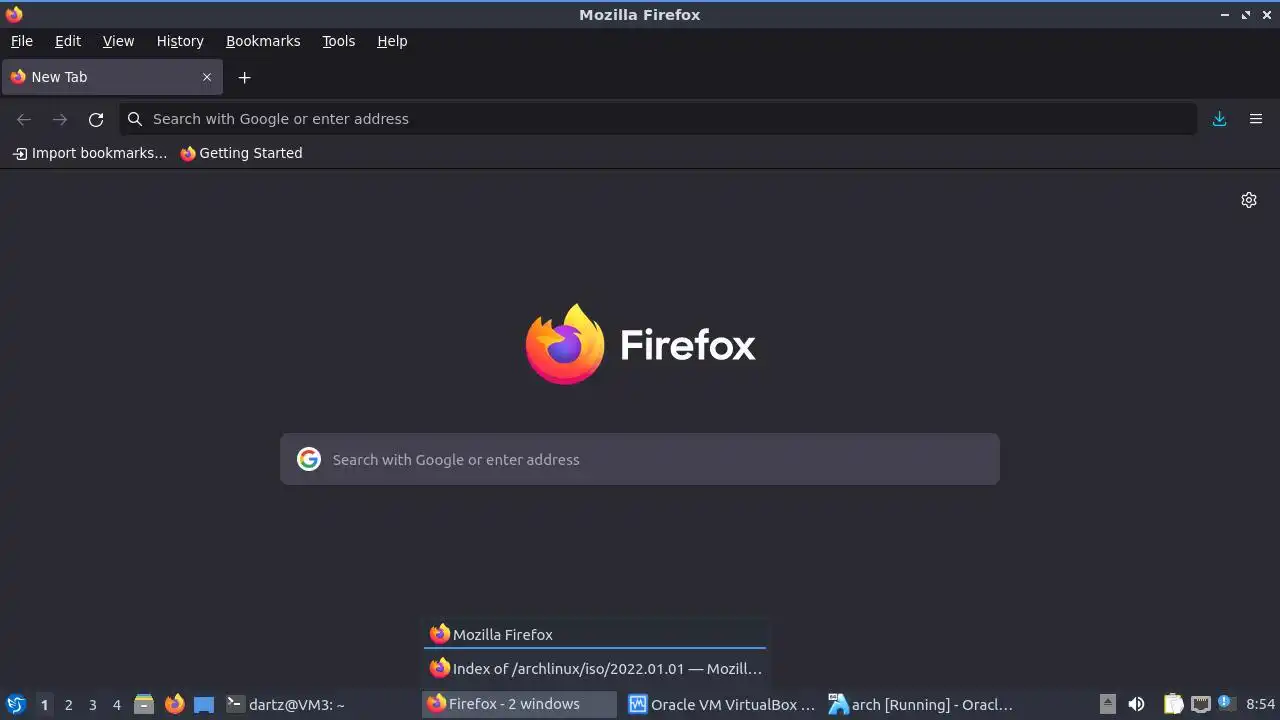This screenshot has height=720, width=1280.
Task: Open the Bookmarks menu
Action: 263,41
